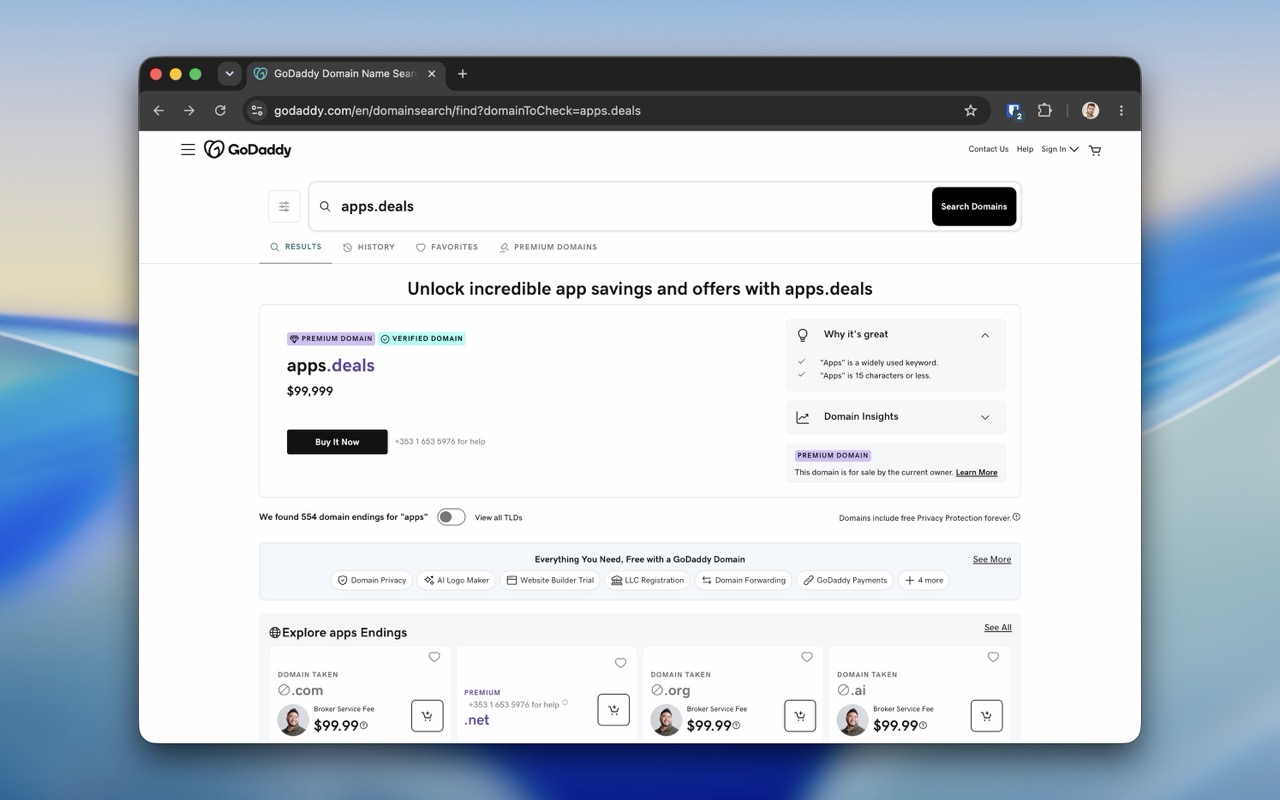Select the LLC Registration chip
Image resolution: width=1280 pixels, height=800 pixels.
click(647, 580)
